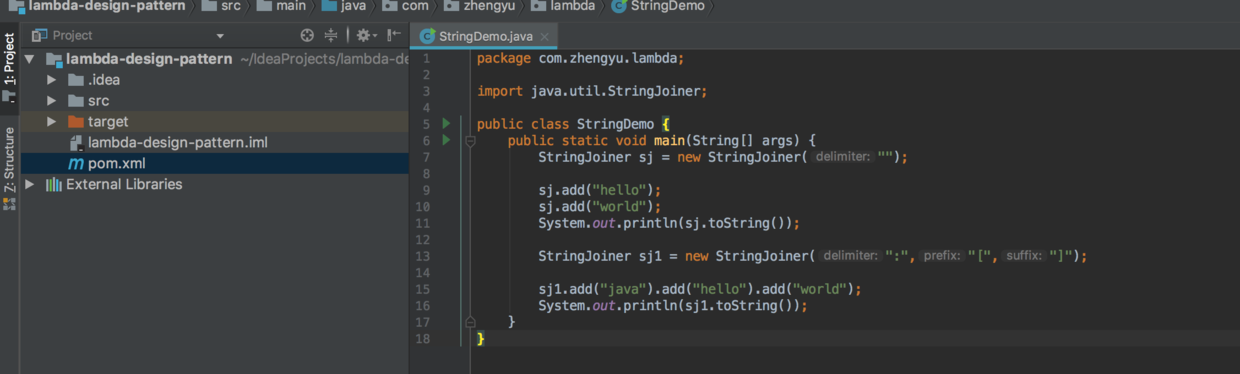1240x374 pixels.
Task: Click the closing fold marker of the main method
Action: tap(469, 322)
